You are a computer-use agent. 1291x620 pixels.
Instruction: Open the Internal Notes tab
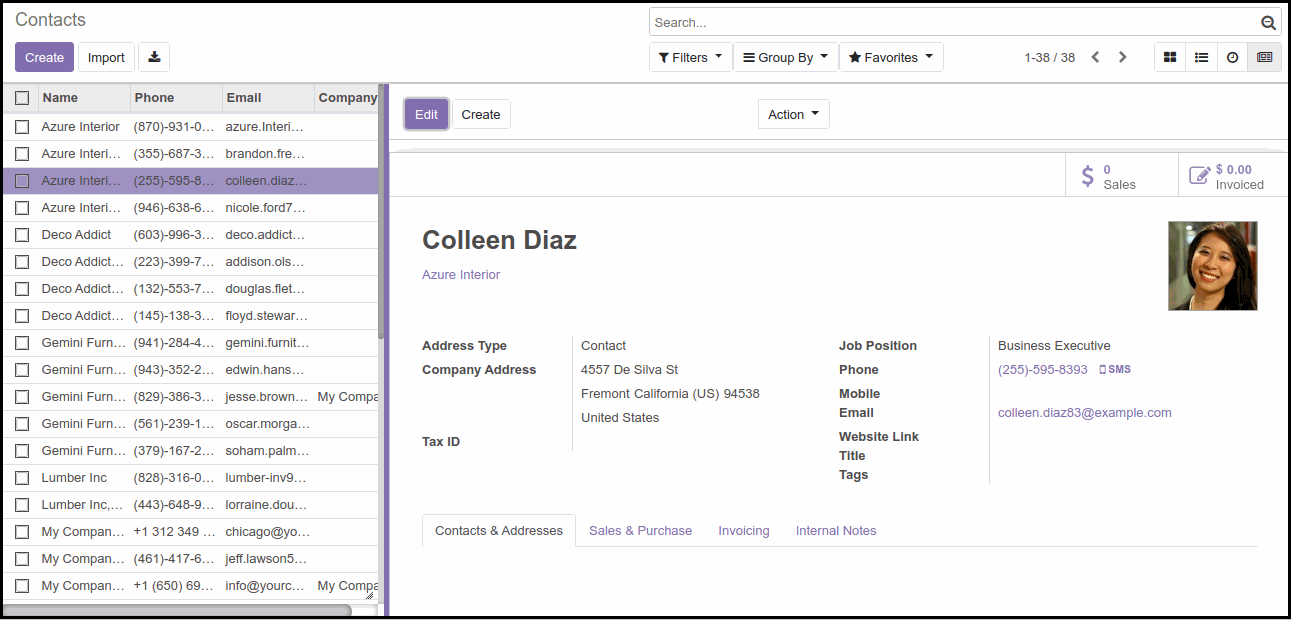[x=836, y=530]
